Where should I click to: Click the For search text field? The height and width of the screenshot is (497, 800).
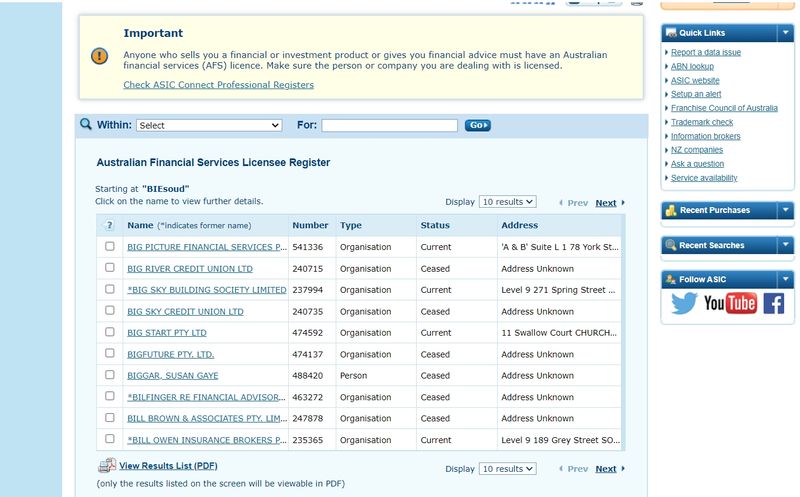[389, 125]
